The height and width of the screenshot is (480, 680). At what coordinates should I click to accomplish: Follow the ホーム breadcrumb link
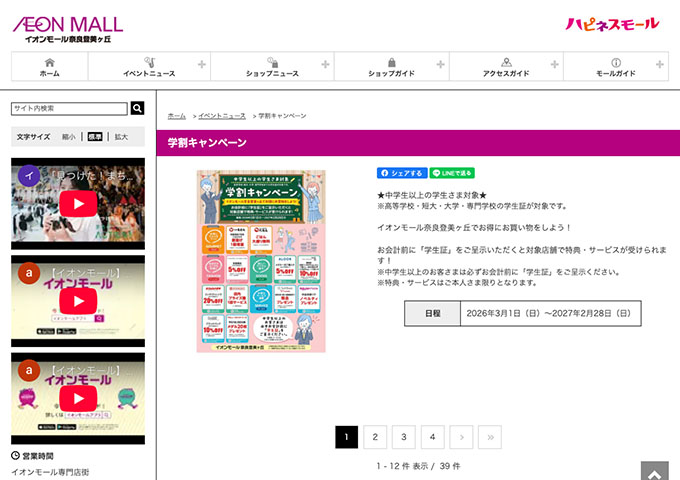coord(177,116)
